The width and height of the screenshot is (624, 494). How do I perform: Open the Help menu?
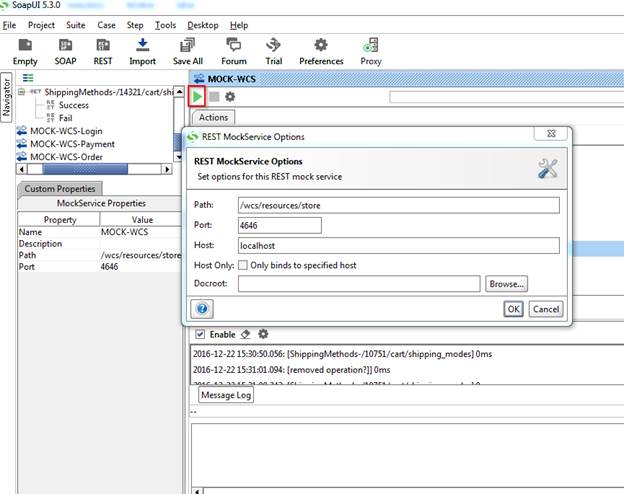click(239, 25)
